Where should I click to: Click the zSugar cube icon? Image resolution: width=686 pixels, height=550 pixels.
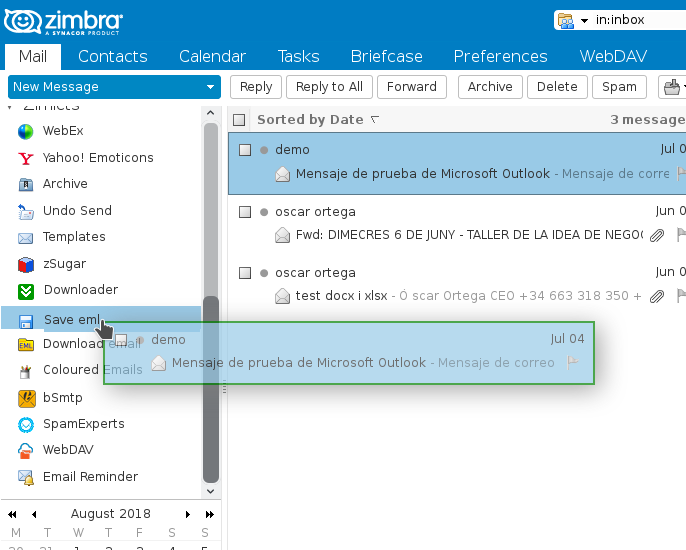[x=26, y=264]
